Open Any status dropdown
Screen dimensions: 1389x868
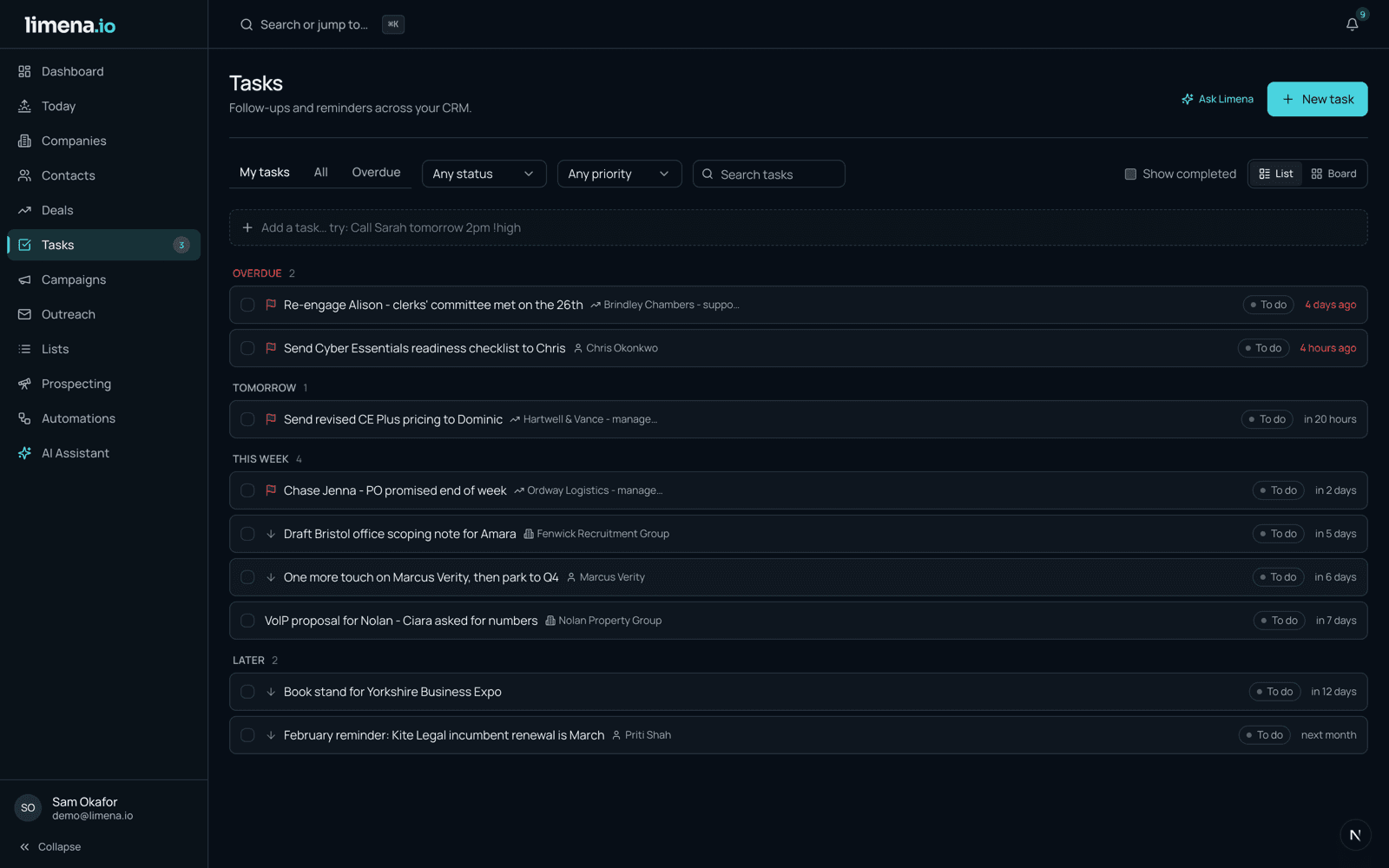[x=484, y=174]
